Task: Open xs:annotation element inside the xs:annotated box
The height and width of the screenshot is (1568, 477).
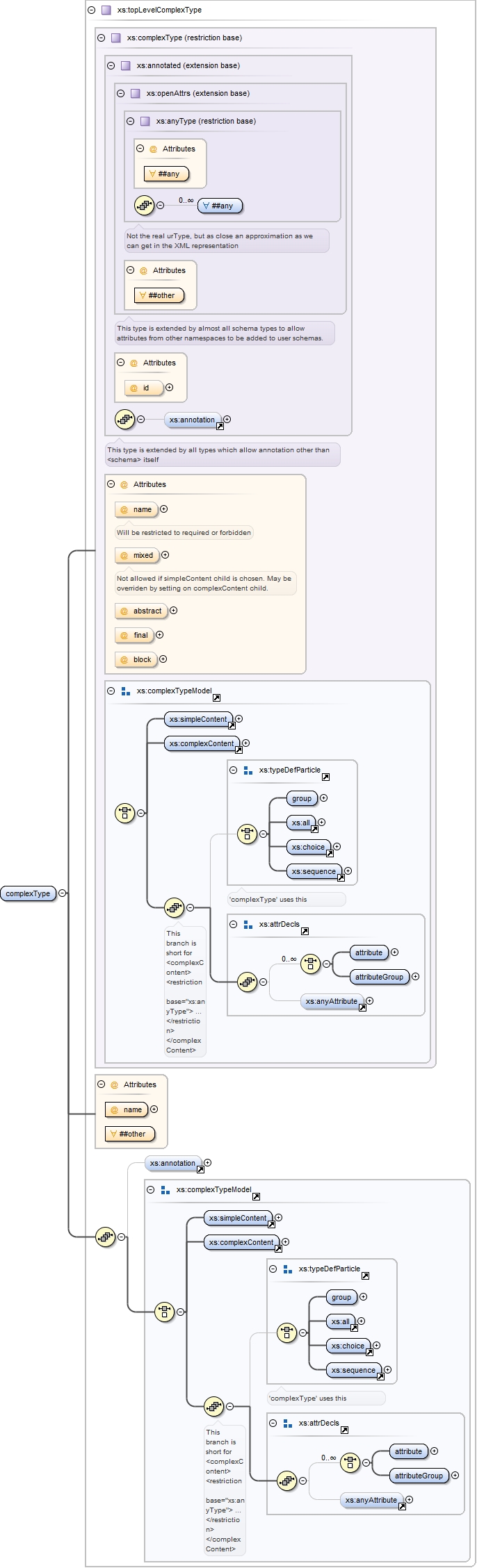Action: pos(193,420)
